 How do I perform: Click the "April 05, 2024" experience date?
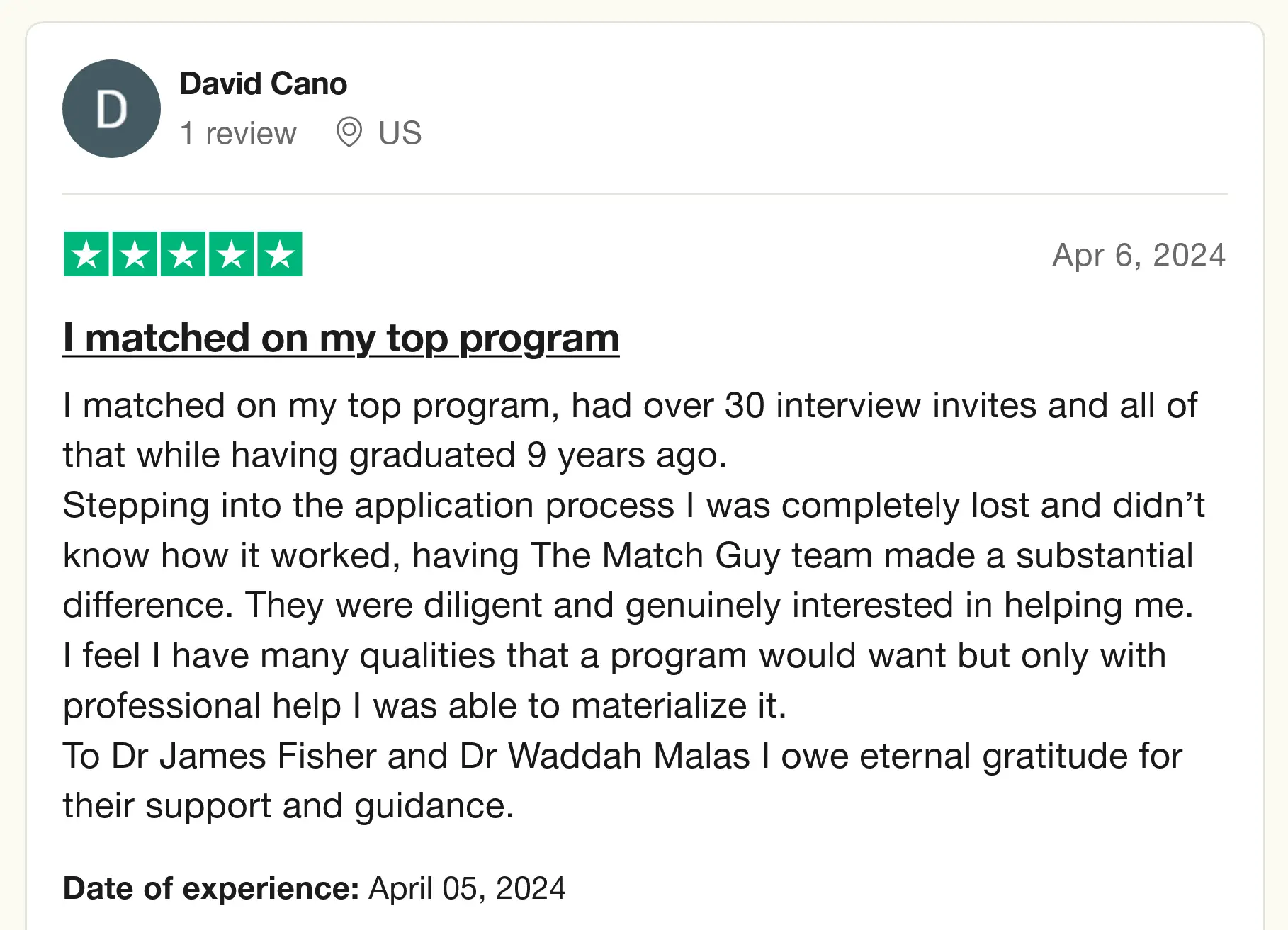coord(467,888)
